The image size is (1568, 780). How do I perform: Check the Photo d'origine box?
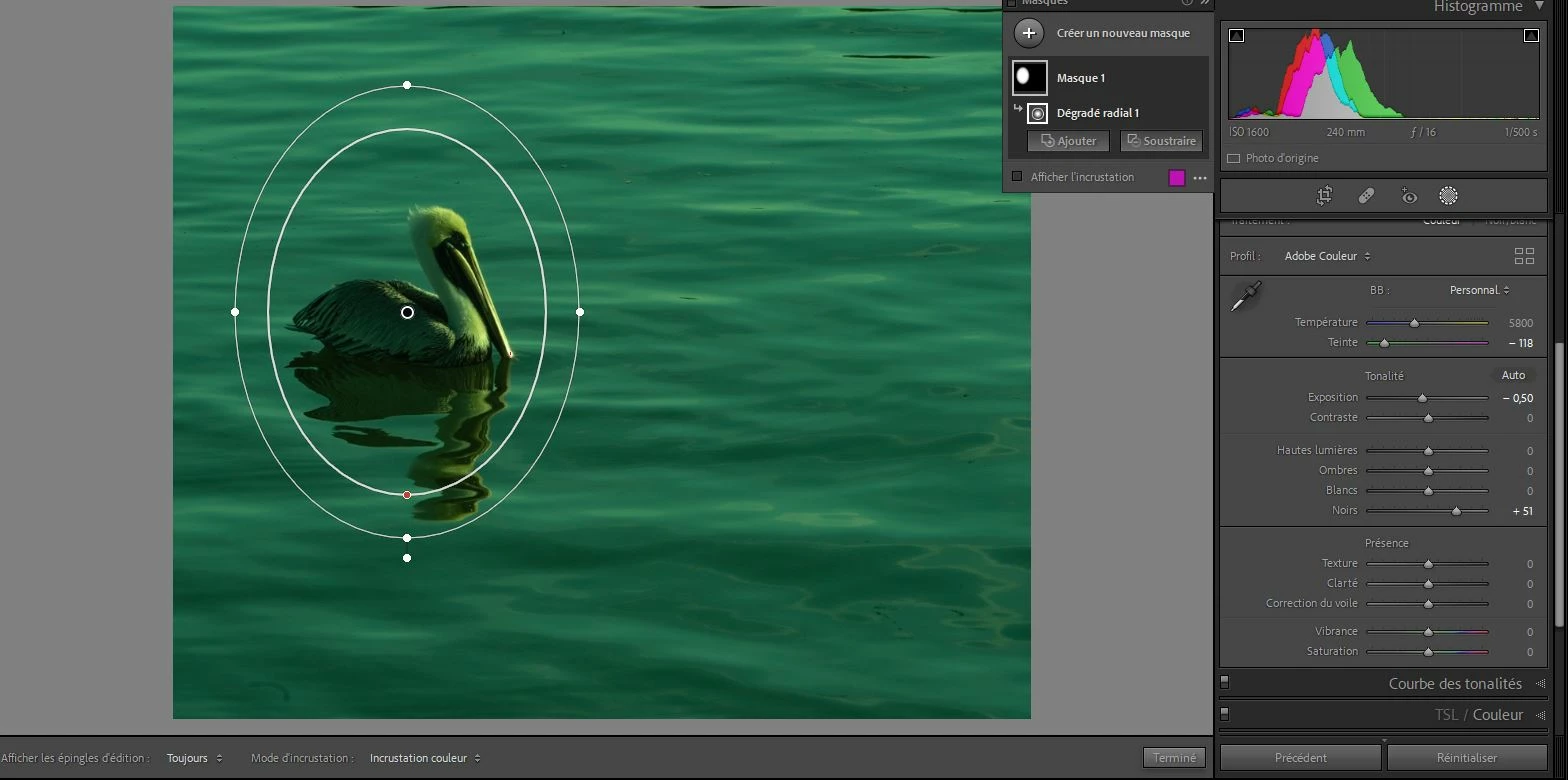pos(1233,158)
